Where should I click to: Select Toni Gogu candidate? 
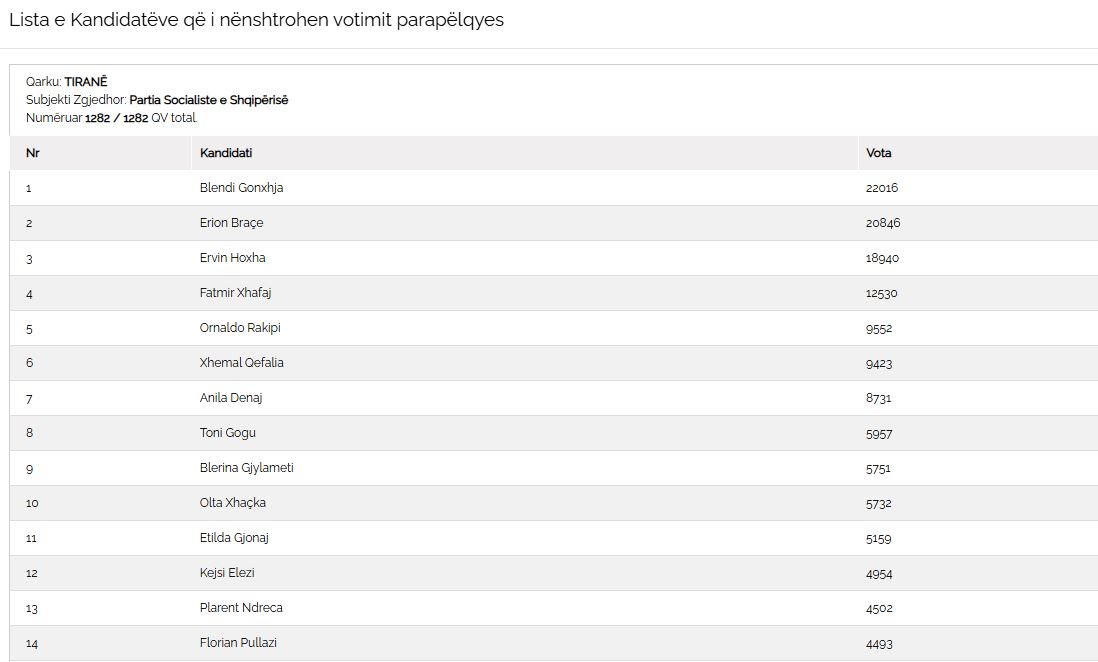pos(228,433)
